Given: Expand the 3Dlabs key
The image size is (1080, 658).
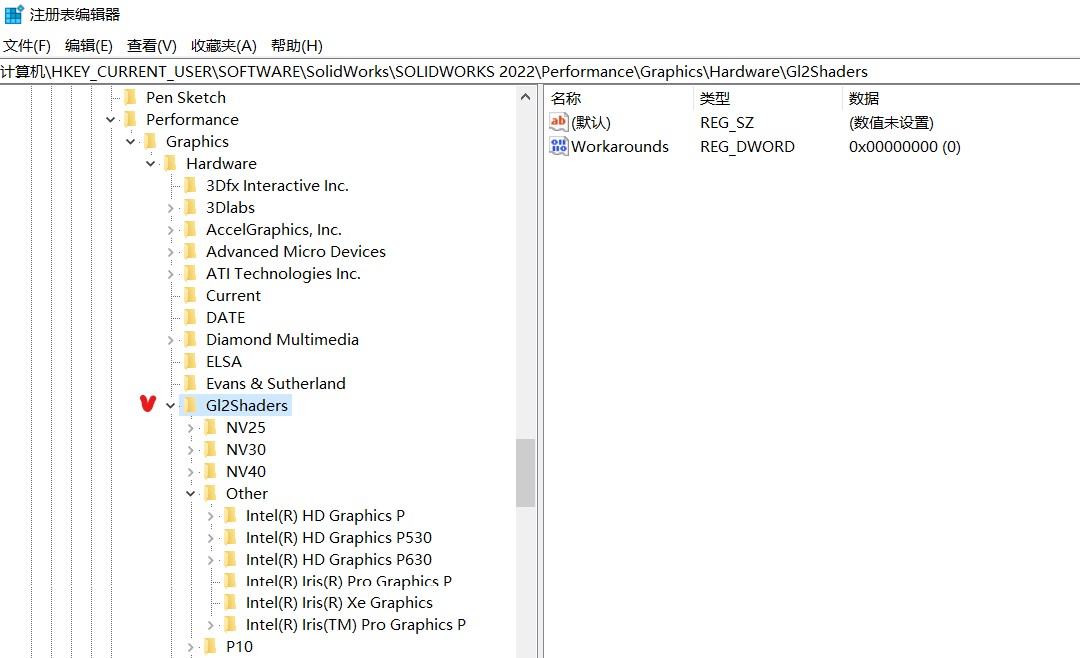Looking at the screenshot, I should [171, 208].
